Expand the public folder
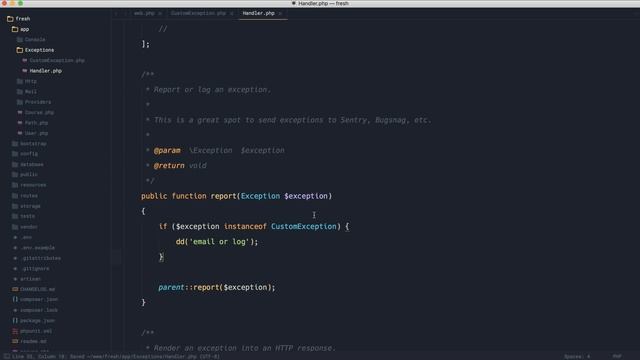 click(x=25, y=175)
